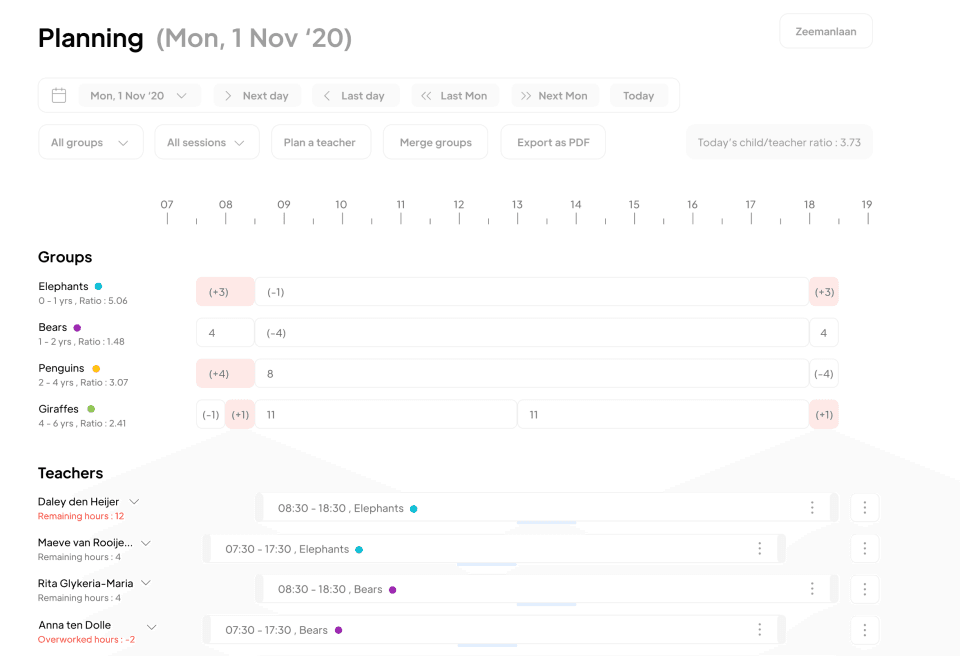Click the purple dot next to Bears group
This screenshot has width=960, height=656.
77,328
